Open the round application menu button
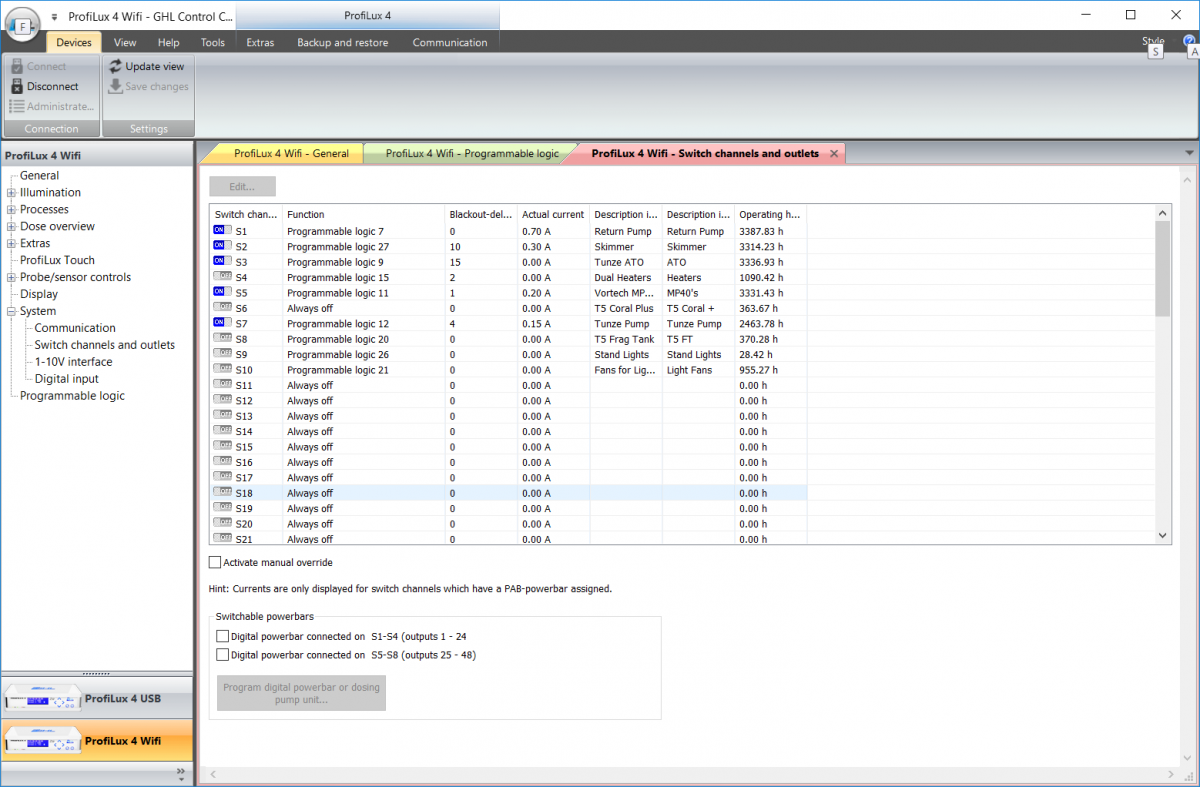This screenshot has width=1200, height=787. [x=22, y=24]
